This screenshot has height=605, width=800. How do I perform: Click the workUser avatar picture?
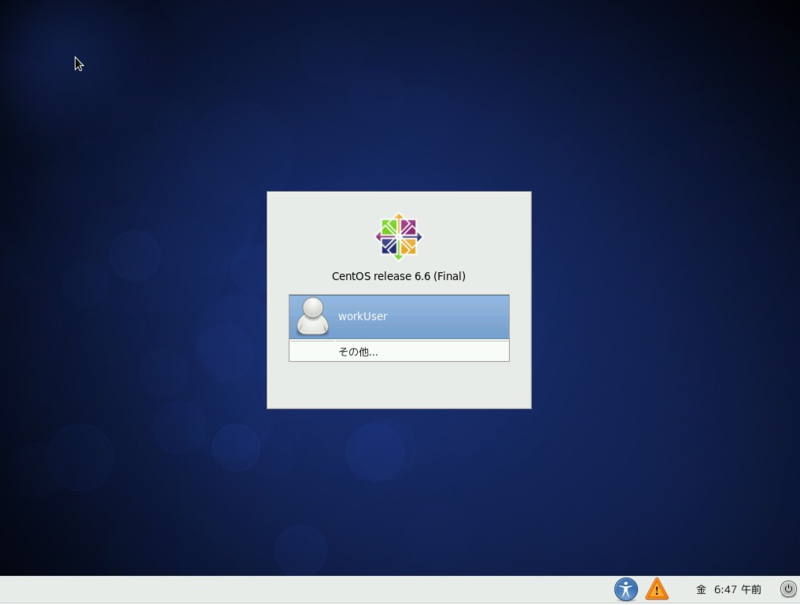tap(313, 317)
